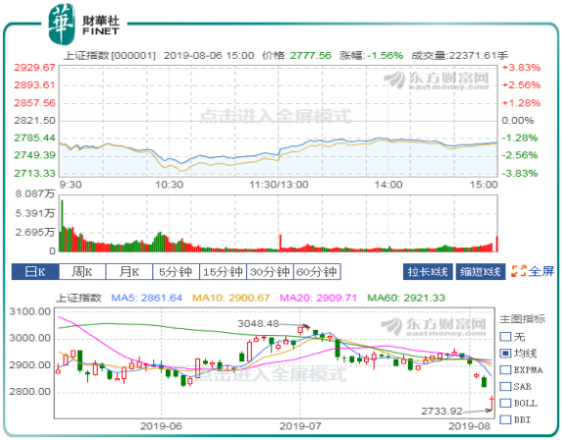Click eastmoney watermark logo in intraday chart

[x=437, y=80]
